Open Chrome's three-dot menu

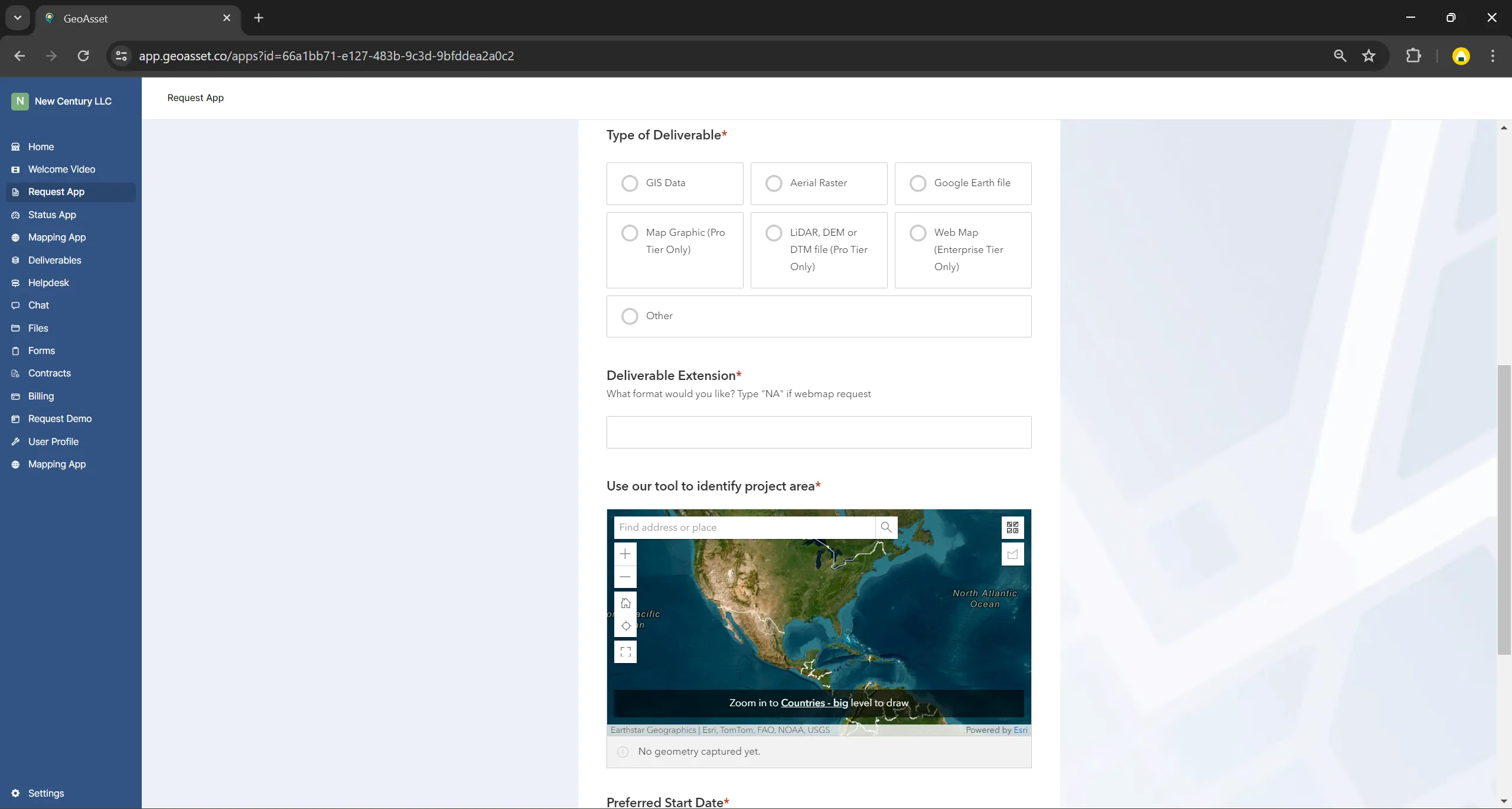coord(1493,56)
